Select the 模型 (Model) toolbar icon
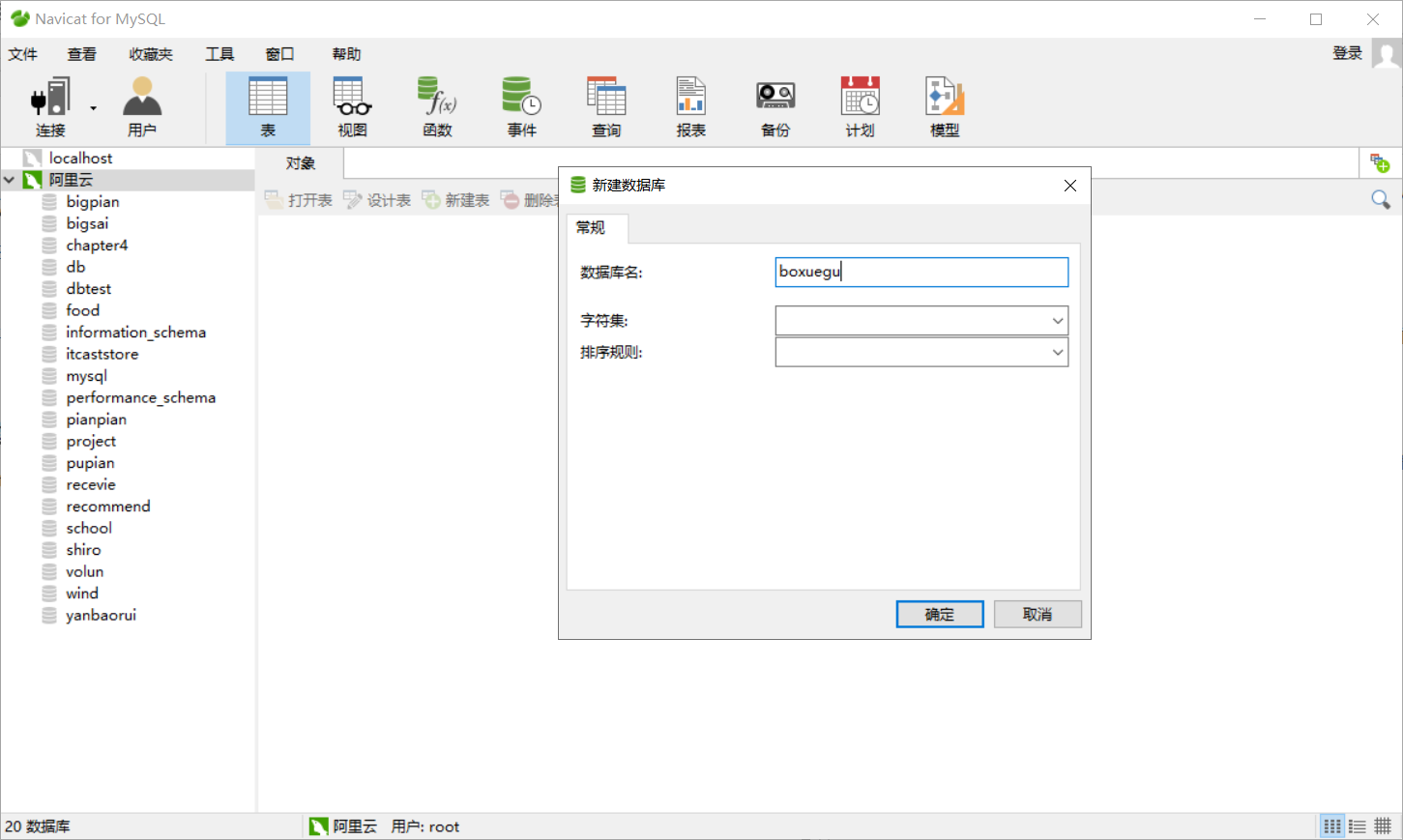The height and width of the screenshot is (840, 1403). coord(945,107)
